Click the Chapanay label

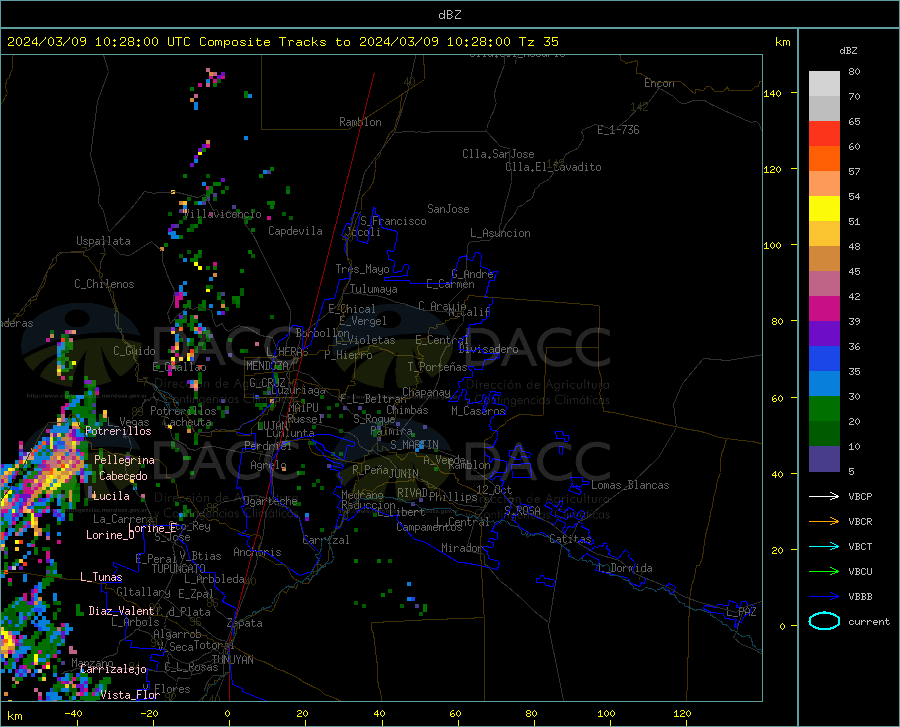426,392
